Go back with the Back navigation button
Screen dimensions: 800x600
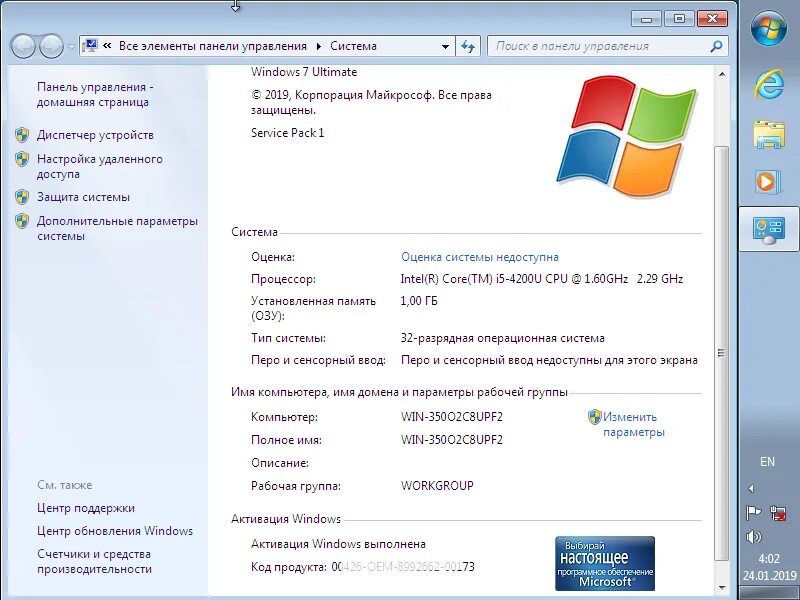pos(23,46)
